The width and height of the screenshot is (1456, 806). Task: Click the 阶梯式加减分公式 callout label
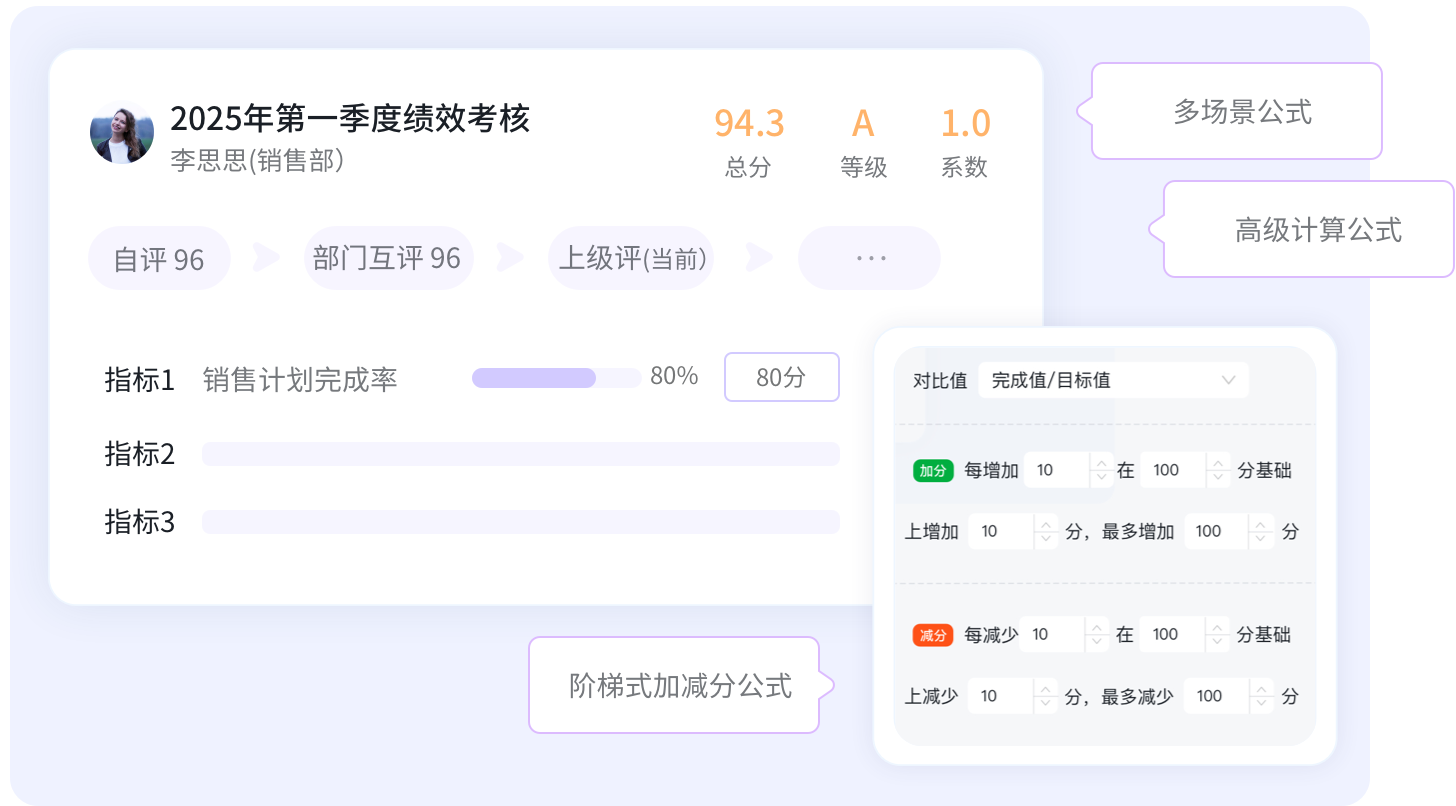point(680,686)
